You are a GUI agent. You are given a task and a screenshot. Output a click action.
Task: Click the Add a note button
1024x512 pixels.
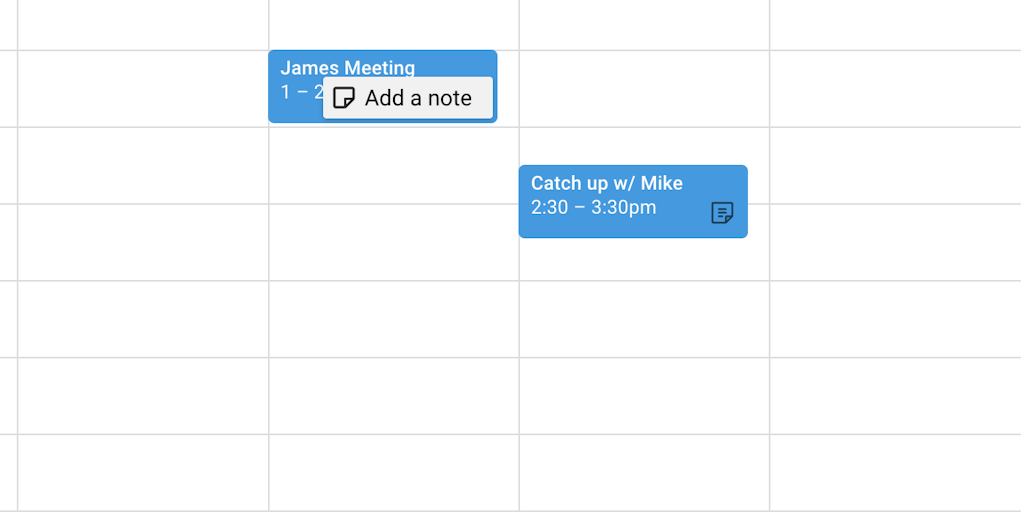pos(417,98)
